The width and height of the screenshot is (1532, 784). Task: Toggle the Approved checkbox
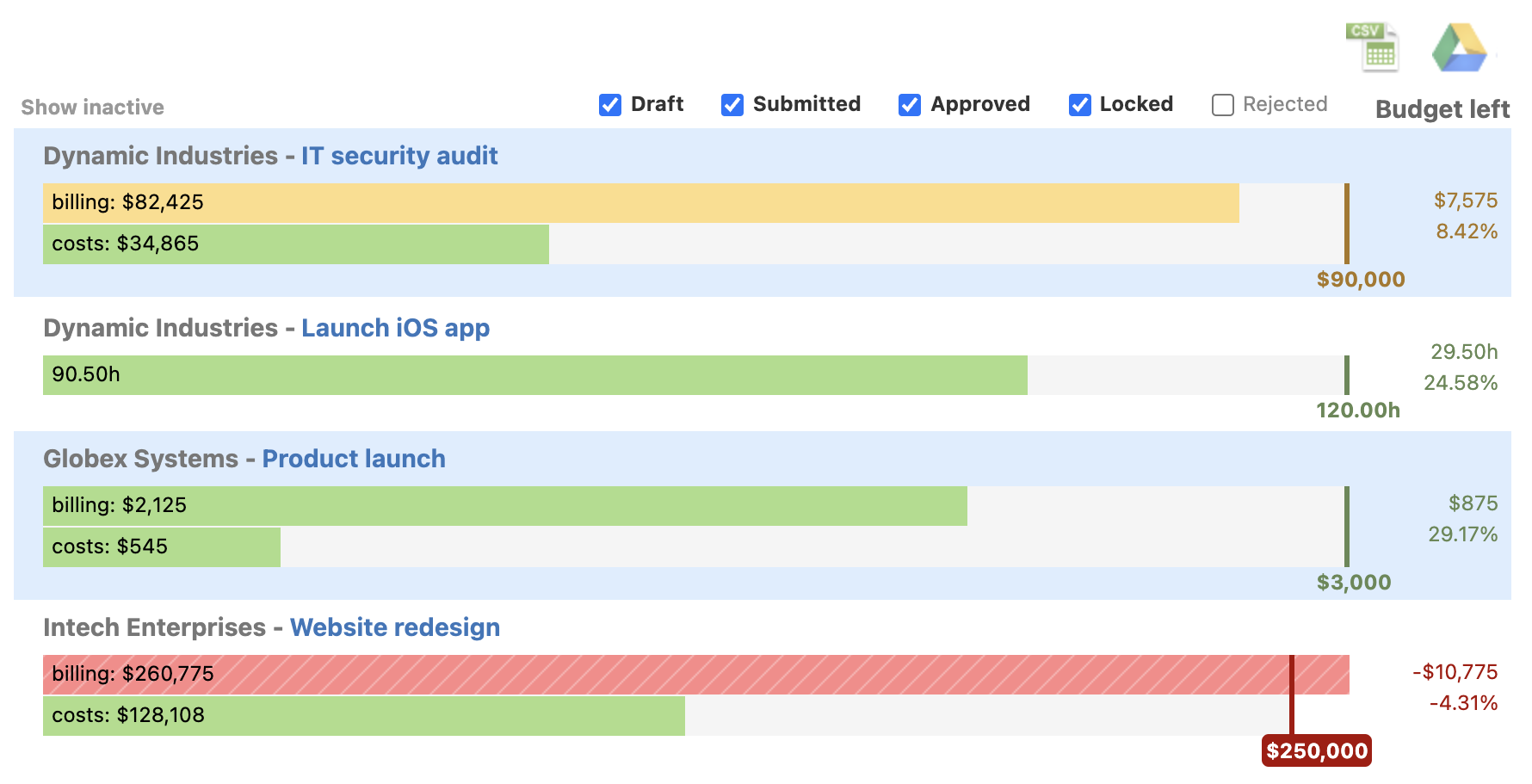tap(910, 105)
